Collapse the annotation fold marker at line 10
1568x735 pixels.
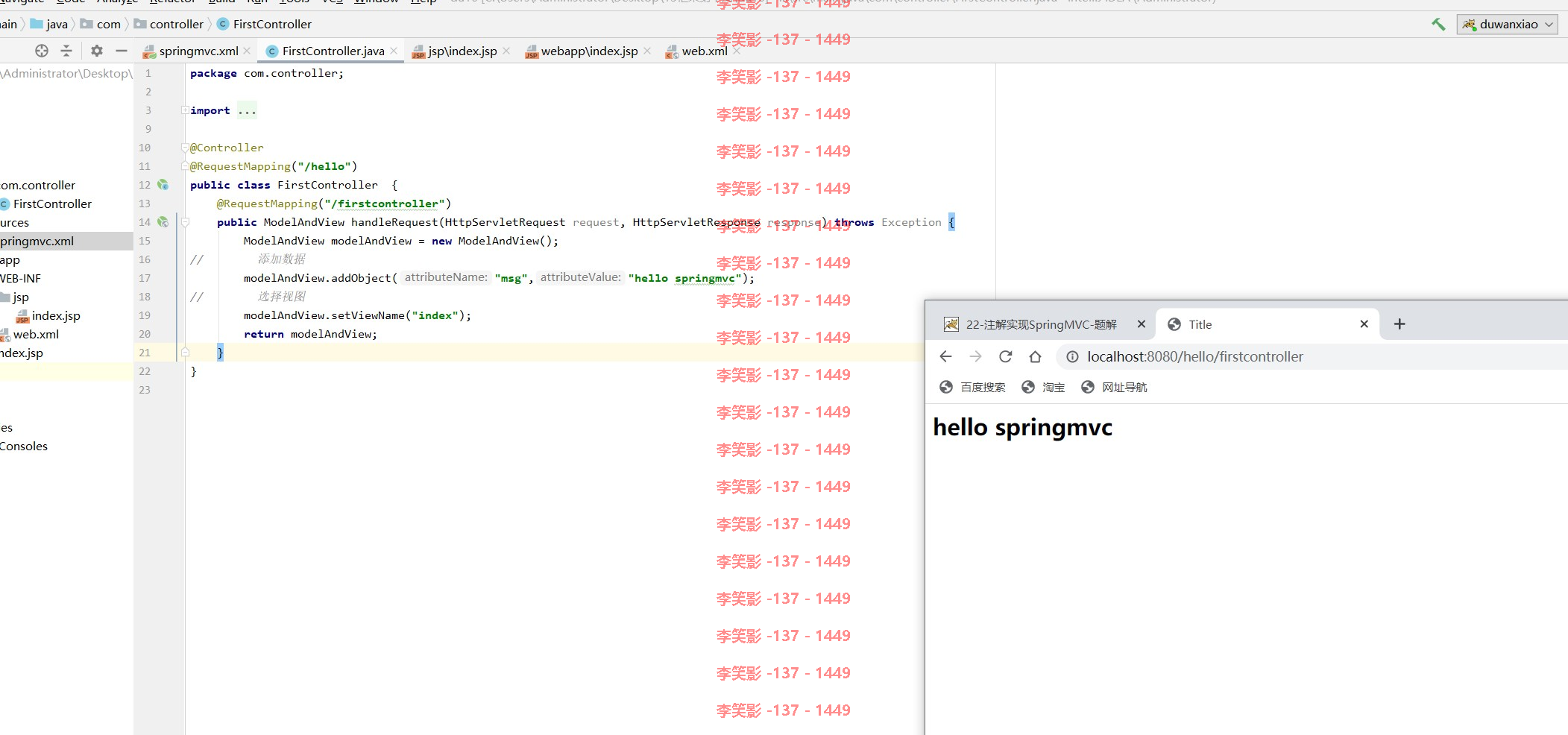(185, 148)
